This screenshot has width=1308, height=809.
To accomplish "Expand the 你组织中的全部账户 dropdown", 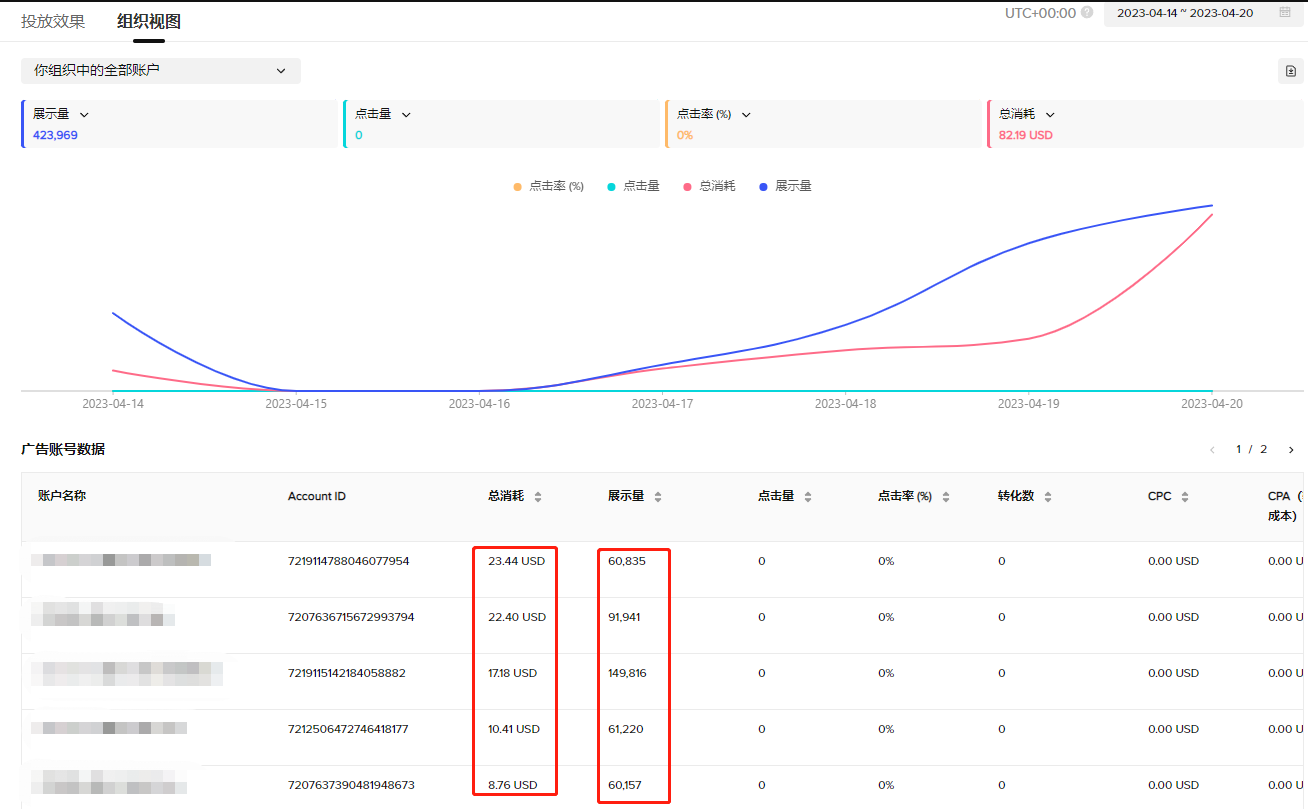I will click(160, 71).
